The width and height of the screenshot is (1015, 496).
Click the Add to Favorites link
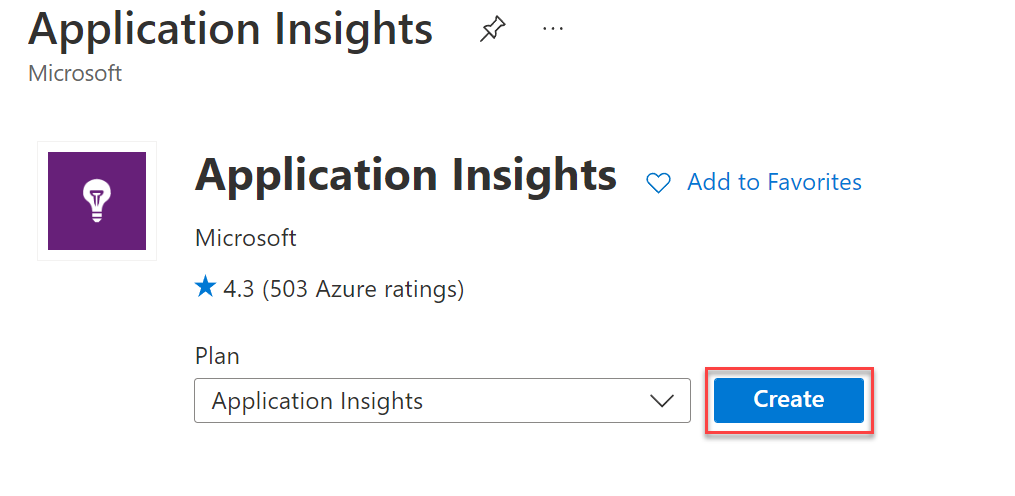tap(774, 182)
